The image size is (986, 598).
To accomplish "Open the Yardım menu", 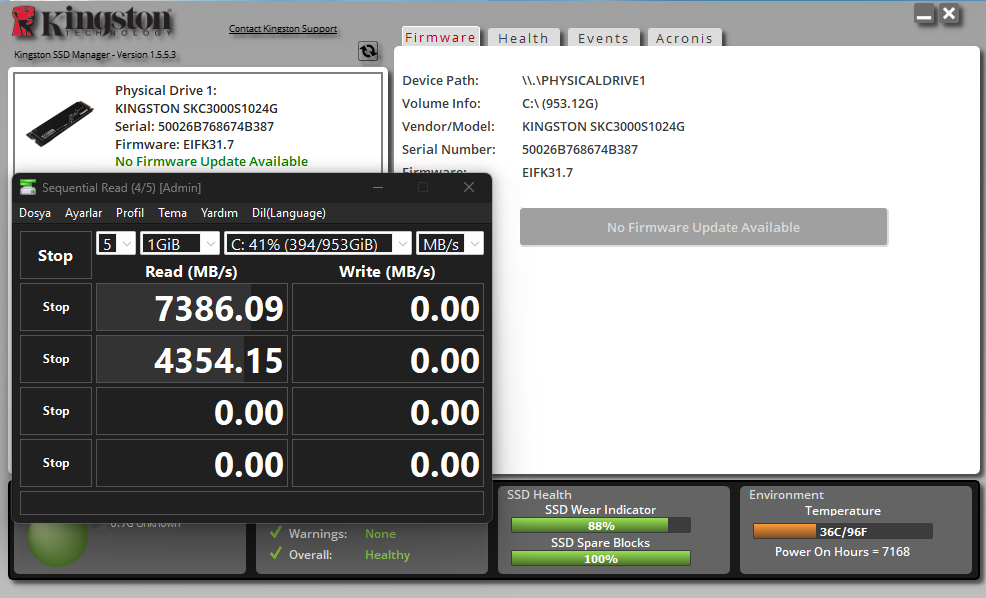I will (x=219, y=213).
